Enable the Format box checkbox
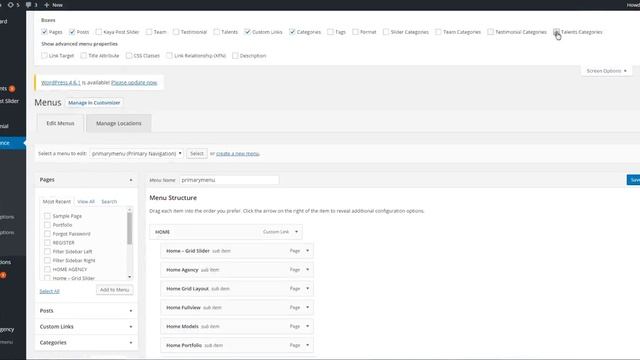Viewport: 640px width, 360px height. point(355,32)
